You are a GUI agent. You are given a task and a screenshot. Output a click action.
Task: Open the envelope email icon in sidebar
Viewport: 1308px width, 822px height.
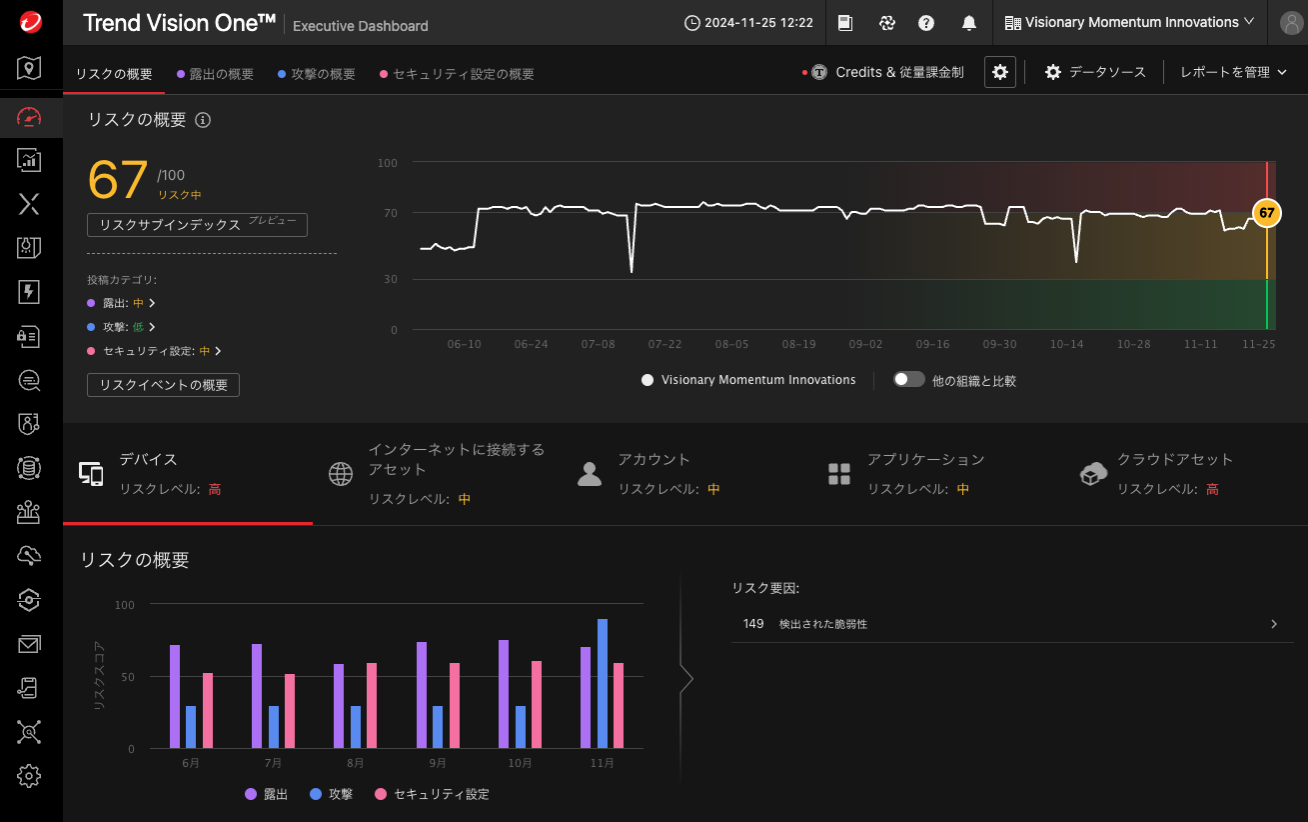pyautogui.click(x=29, y=644)
